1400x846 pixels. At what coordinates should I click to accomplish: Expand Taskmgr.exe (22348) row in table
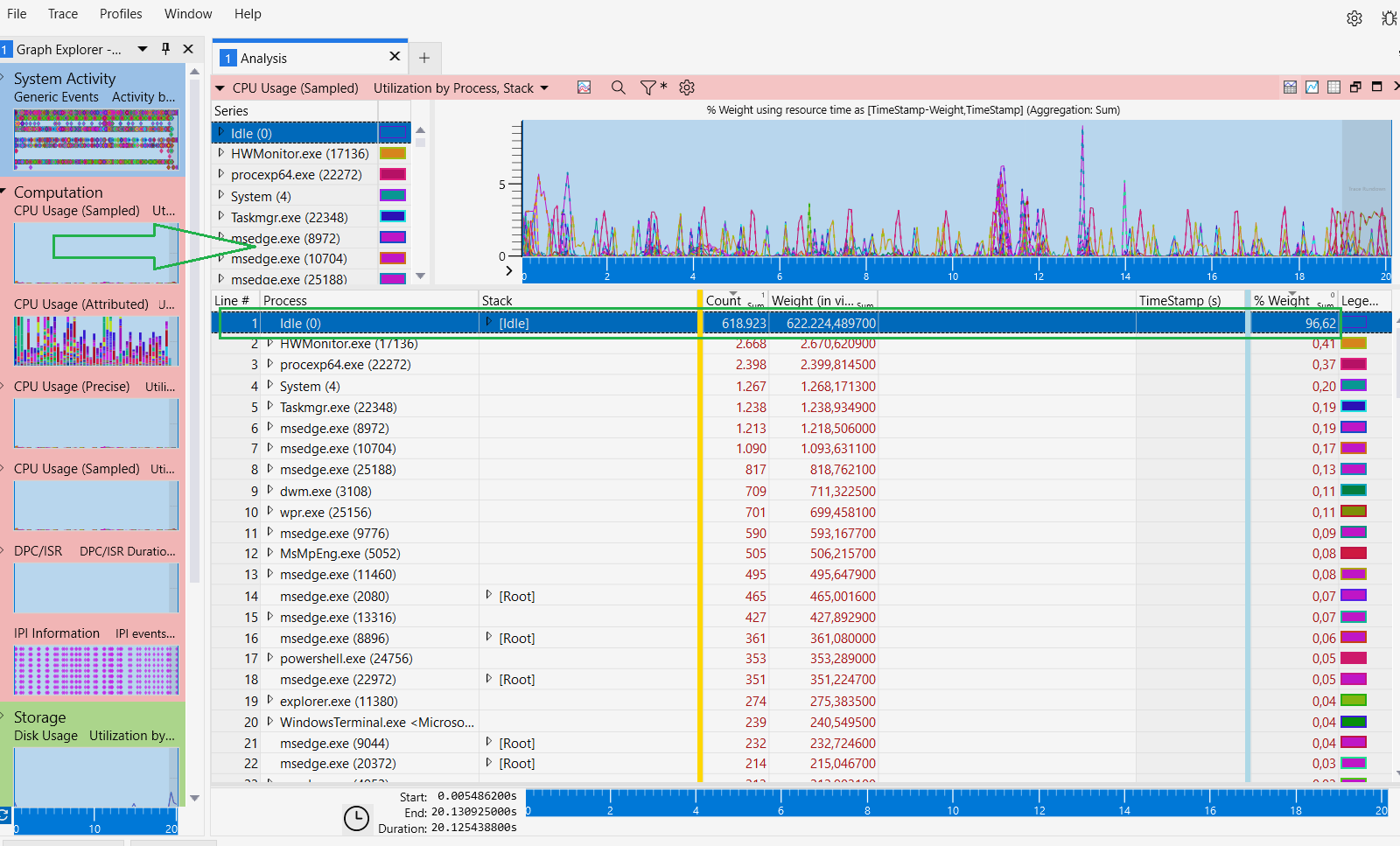click(270, 406)
